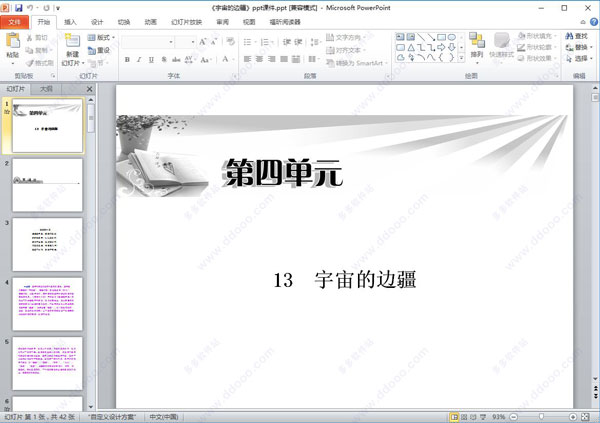Select the straight line shape in gallery
Viewport: 600px width, 423px height.
pyautogui.click(x=421, y=37)
